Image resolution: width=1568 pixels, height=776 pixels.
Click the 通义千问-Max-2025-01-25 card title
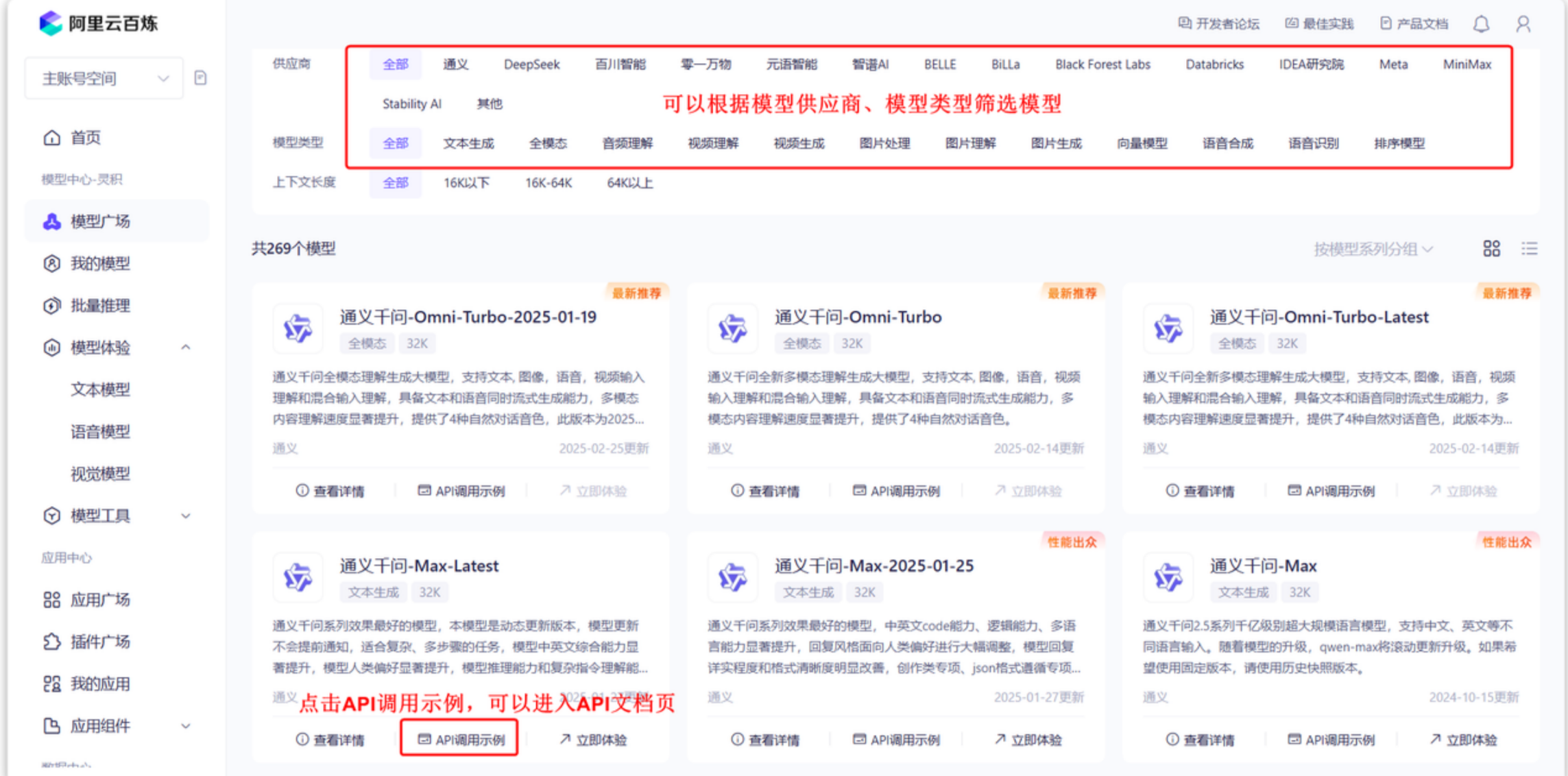874,566
